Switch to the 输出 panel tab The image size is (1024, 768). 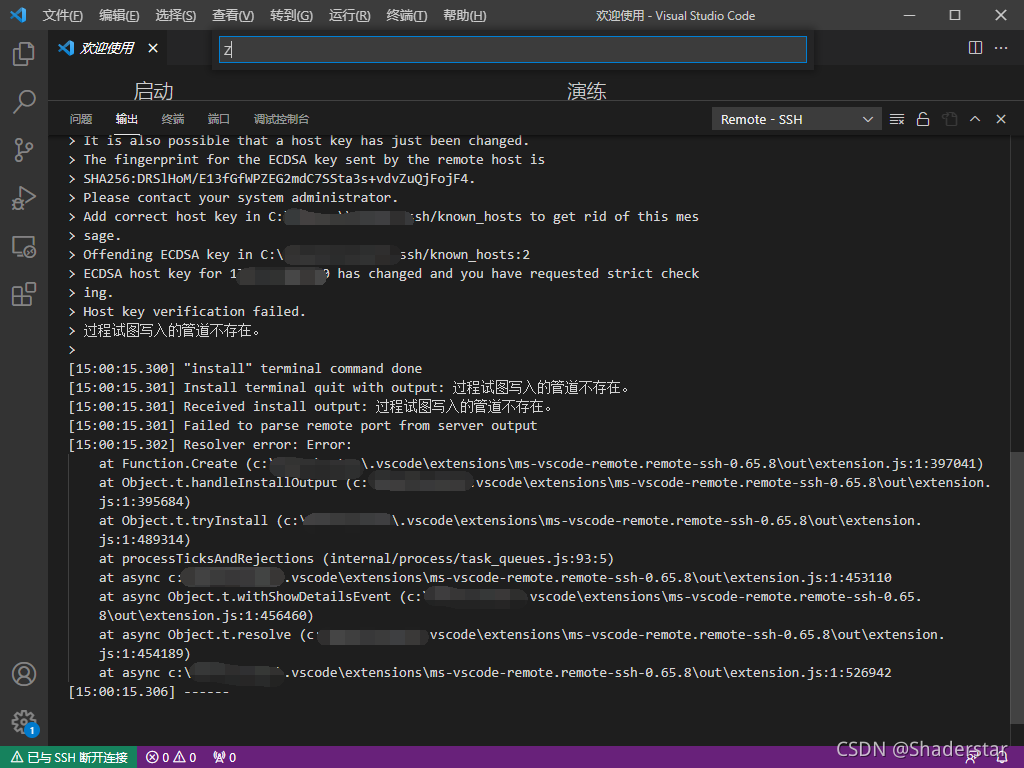(127, 119)
